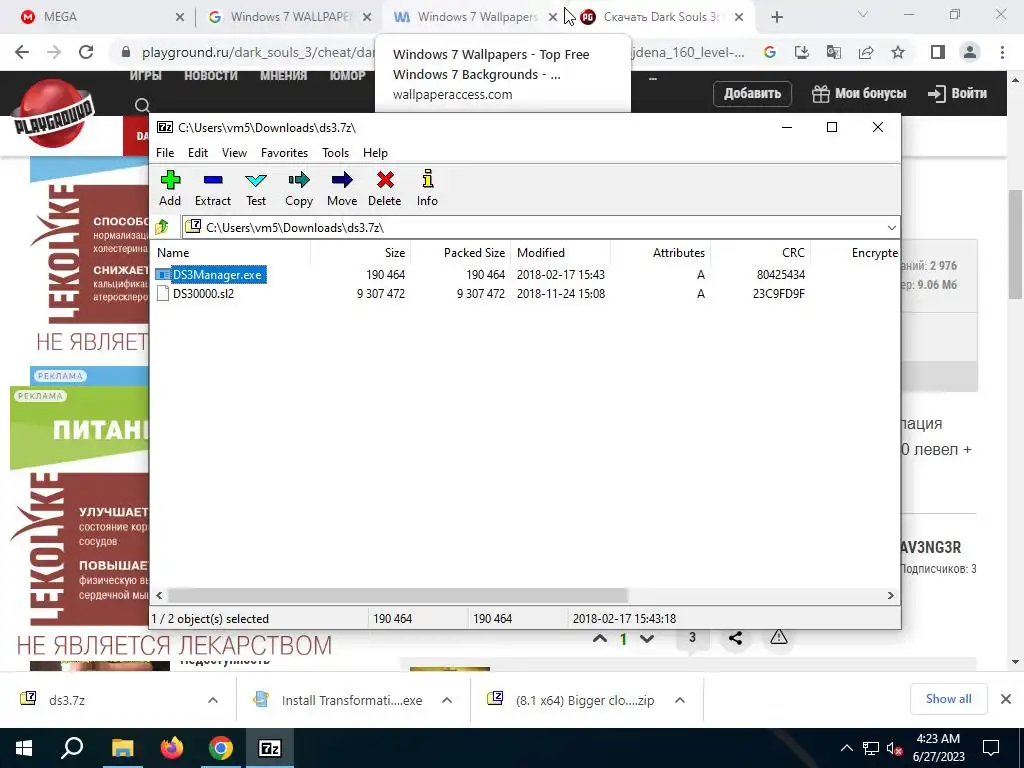Screen dimensions: 1024x768
Task: Expand Install Transformati....exe download options
Action: click(x=447, y=700)
